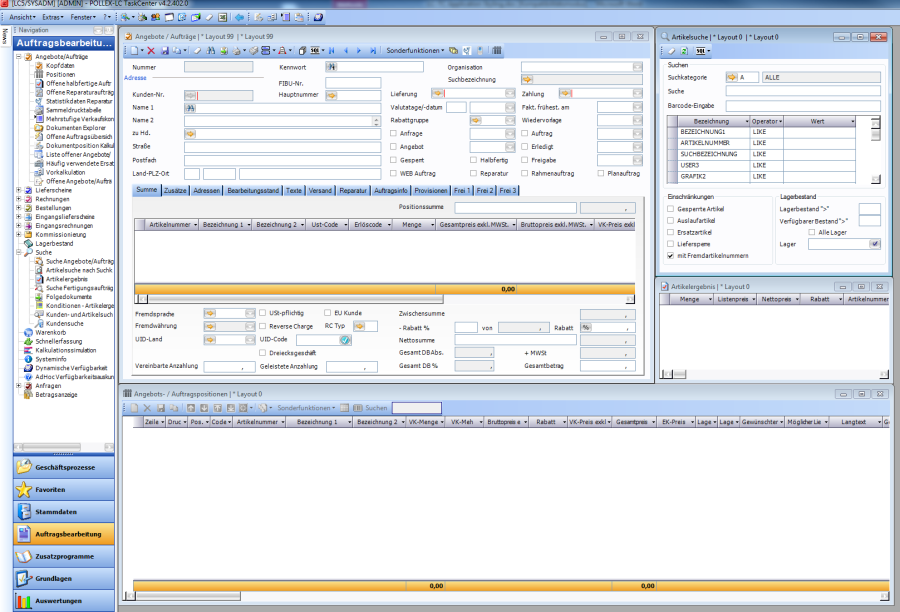Switch to the Bearbeitungsstand tab
The width and height of the screenshot is (900, 612).
click(253, 190)
